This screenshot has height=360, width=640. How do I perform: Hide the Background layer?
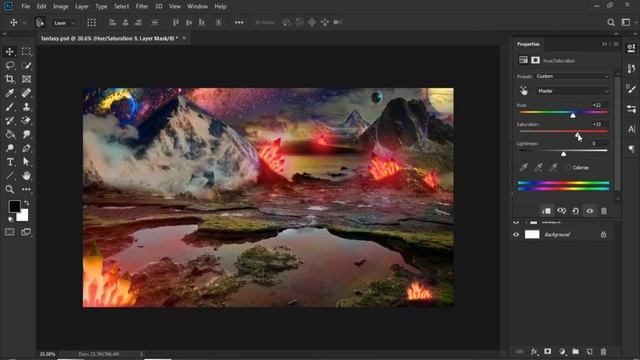click(x=516, y=235)
